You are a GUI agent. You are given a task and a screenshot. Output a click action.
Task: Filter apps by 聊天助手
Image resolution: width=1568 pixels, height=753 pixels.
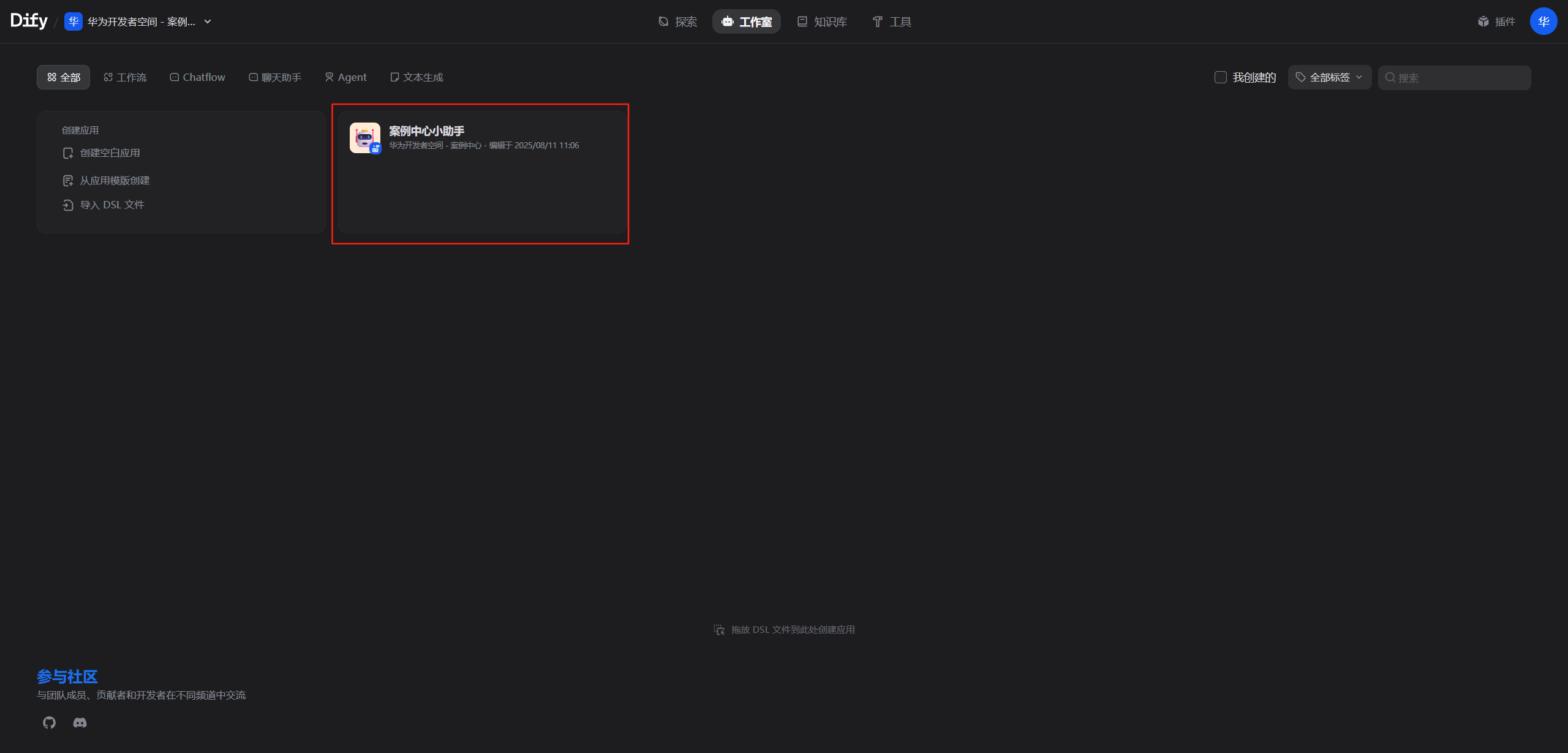275,77
